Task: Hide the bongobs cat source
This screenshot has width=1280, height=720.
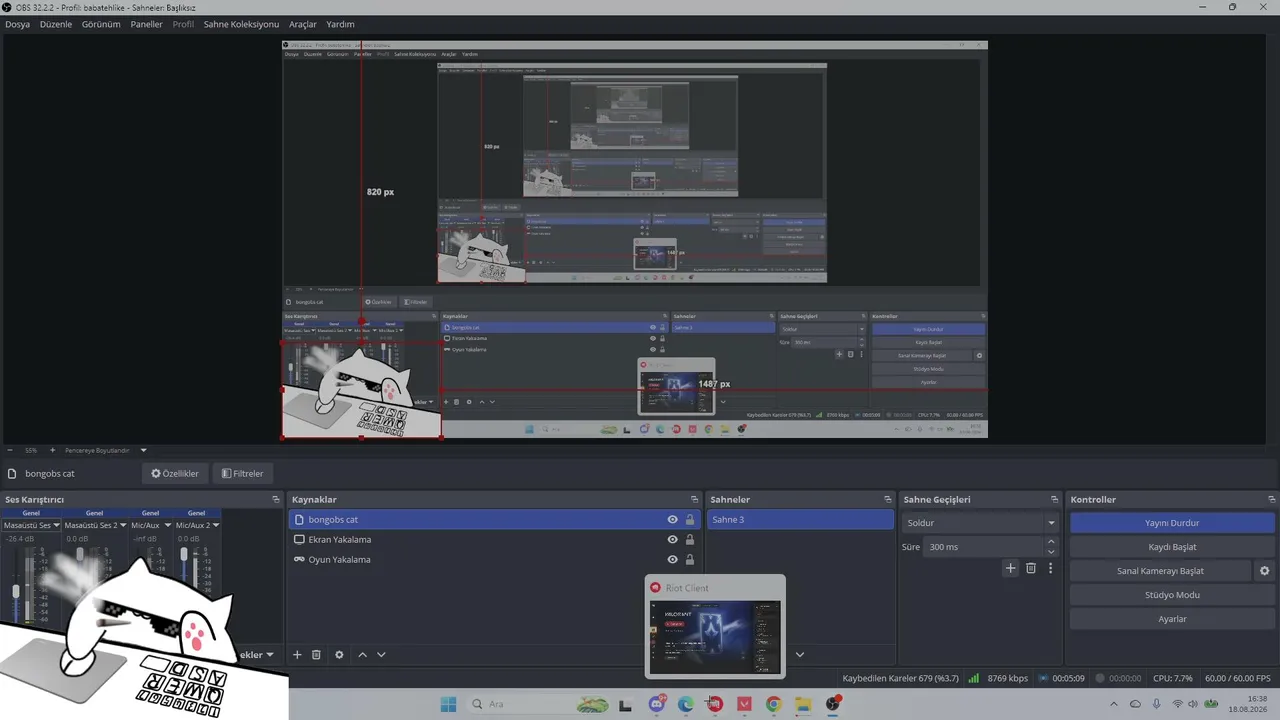Action: point(672,520)
